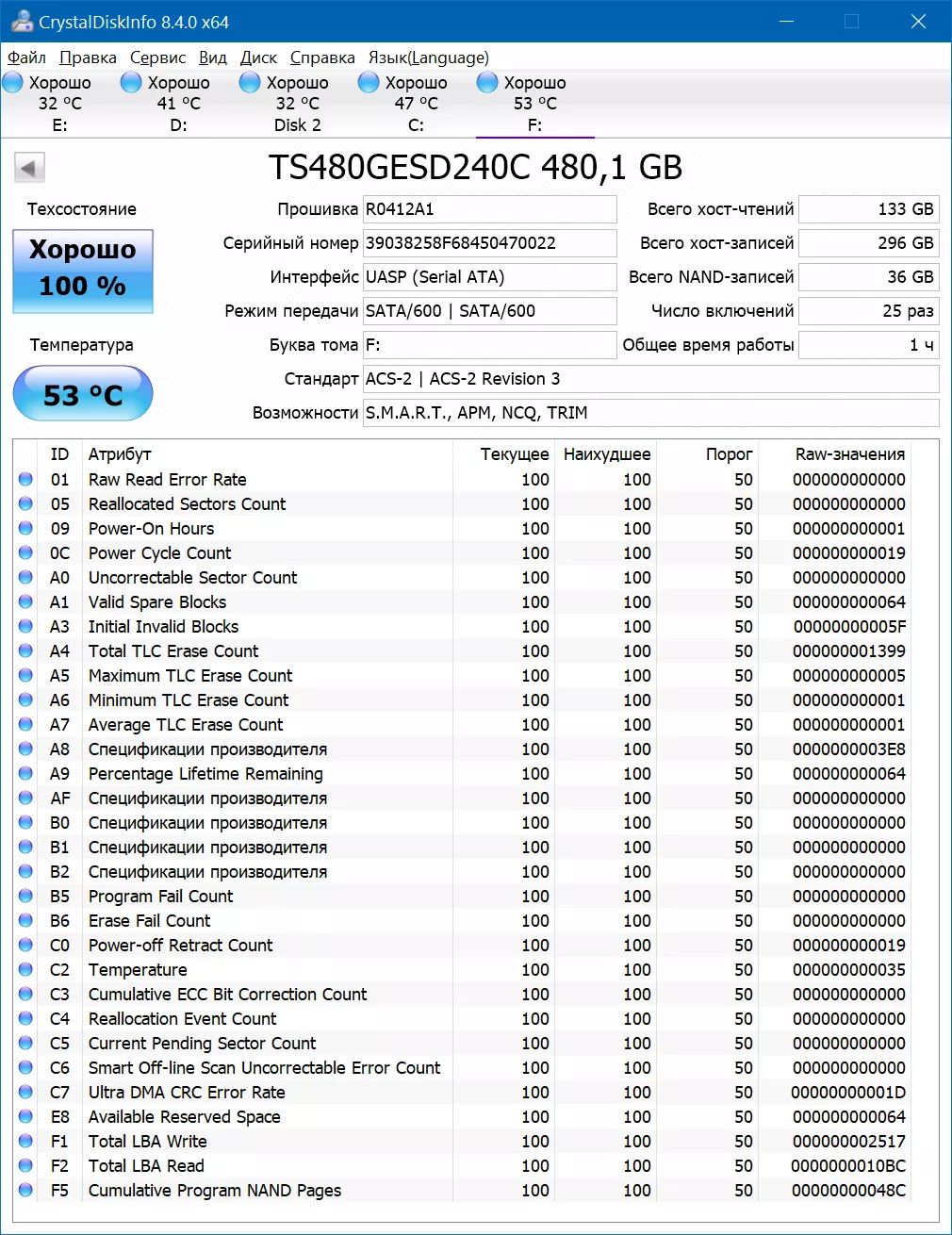952x1235 pixels.
Task: Click the previous disk arrow button
Action: [x=29, y=169]
